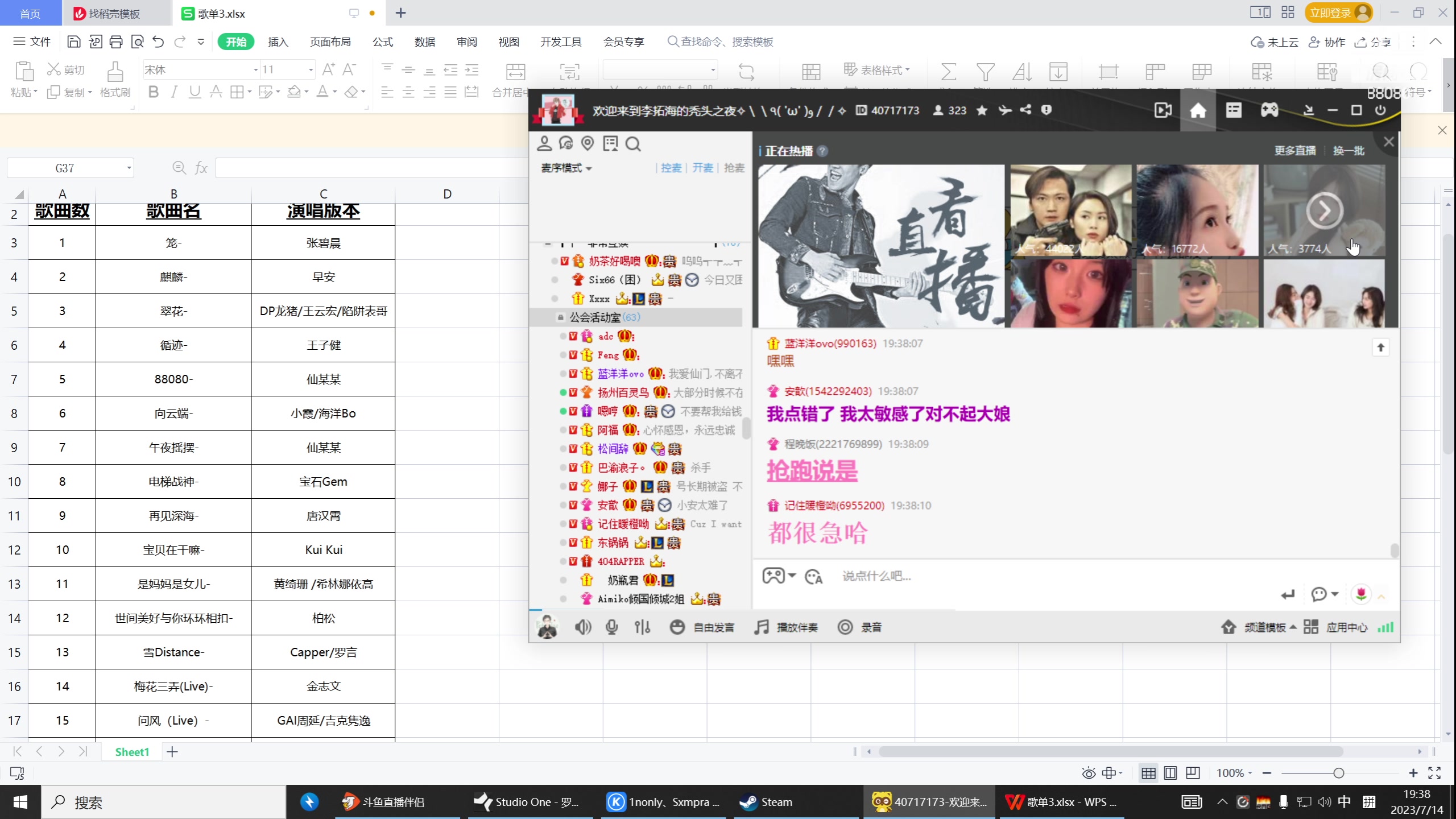Select the Sheet1 tab

[131, 751]
